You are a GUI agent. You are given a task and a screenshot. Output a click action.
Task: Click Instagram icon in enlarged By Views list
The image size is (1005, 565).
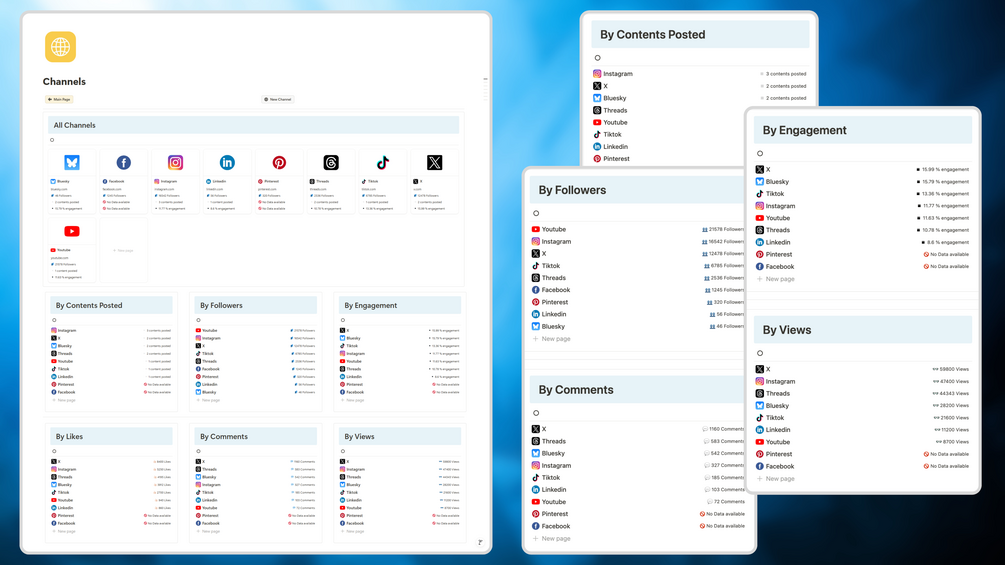click(x=760, y=381)
